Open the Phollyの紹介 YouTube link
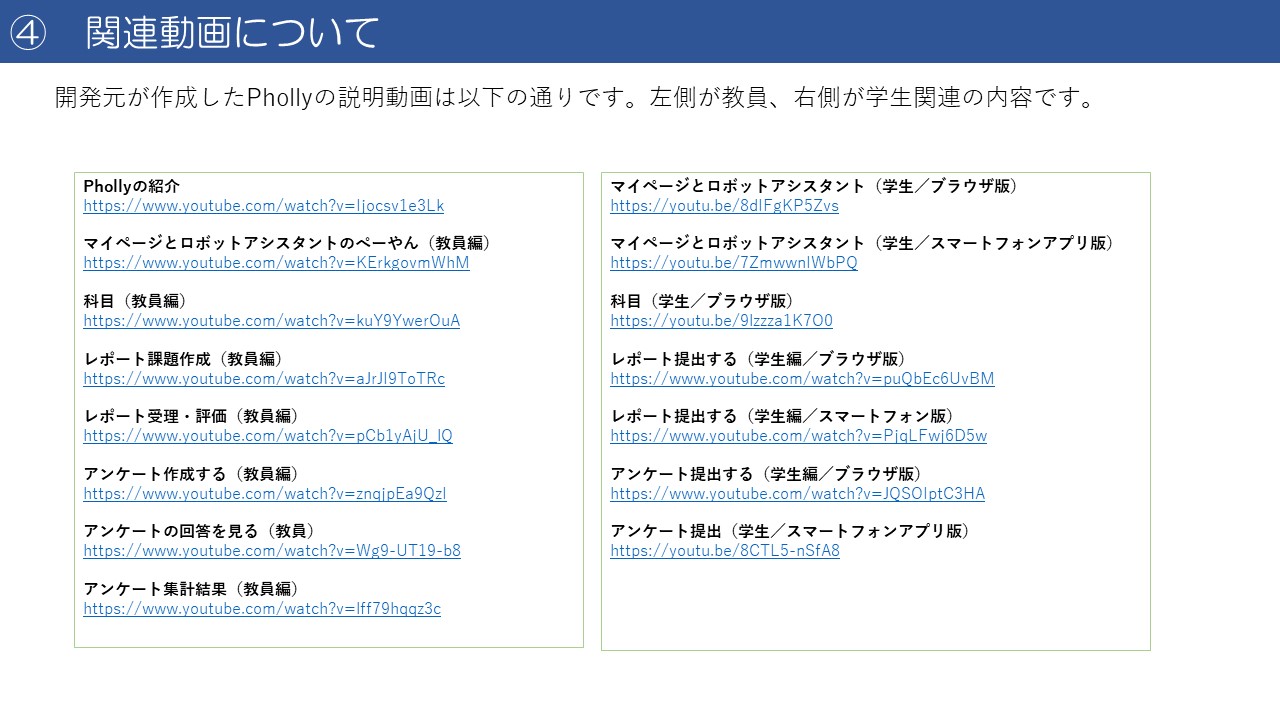 [263, 206]
